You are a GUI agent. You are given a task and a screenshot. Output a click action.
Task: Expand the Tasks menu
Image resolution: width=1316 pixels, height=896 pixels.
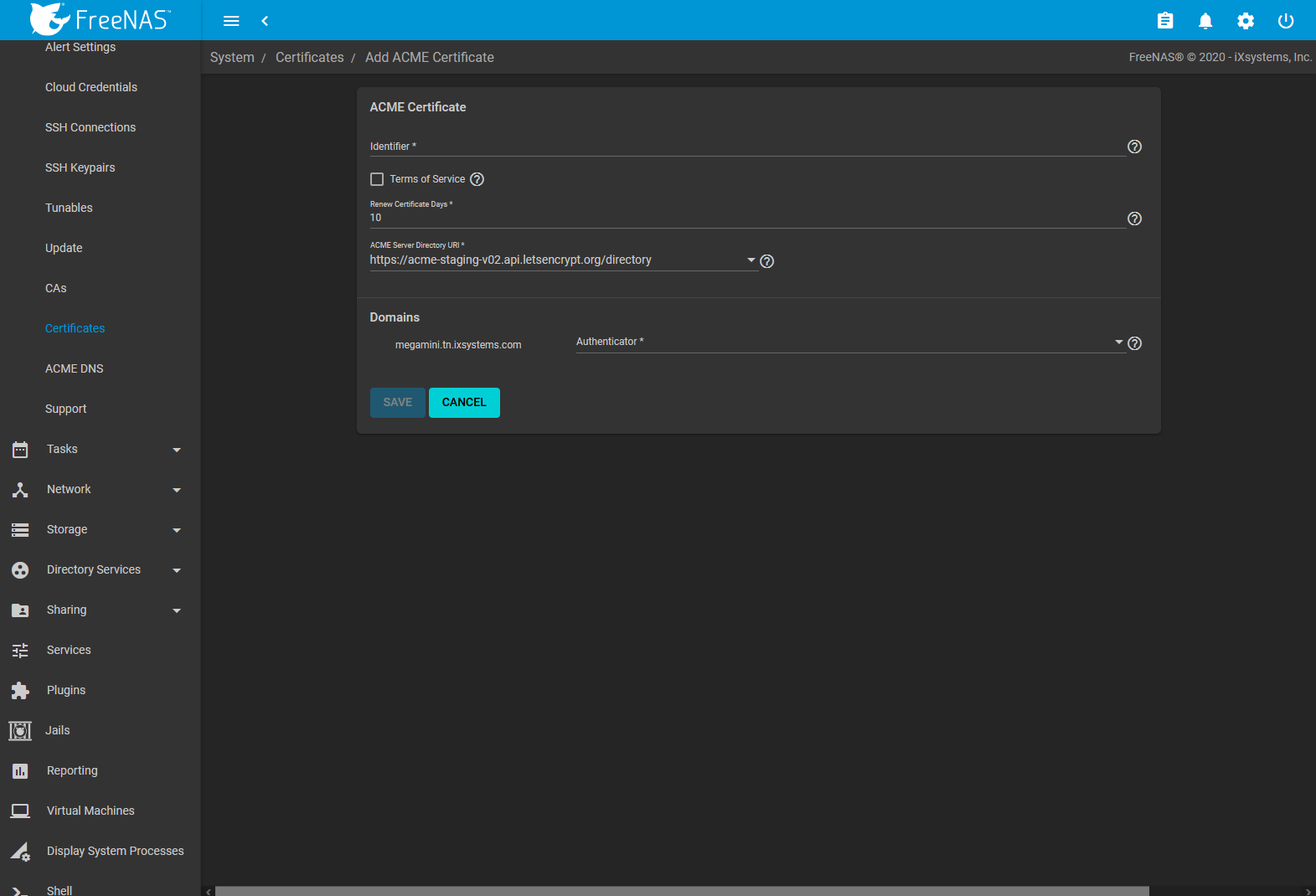[177, 450]
